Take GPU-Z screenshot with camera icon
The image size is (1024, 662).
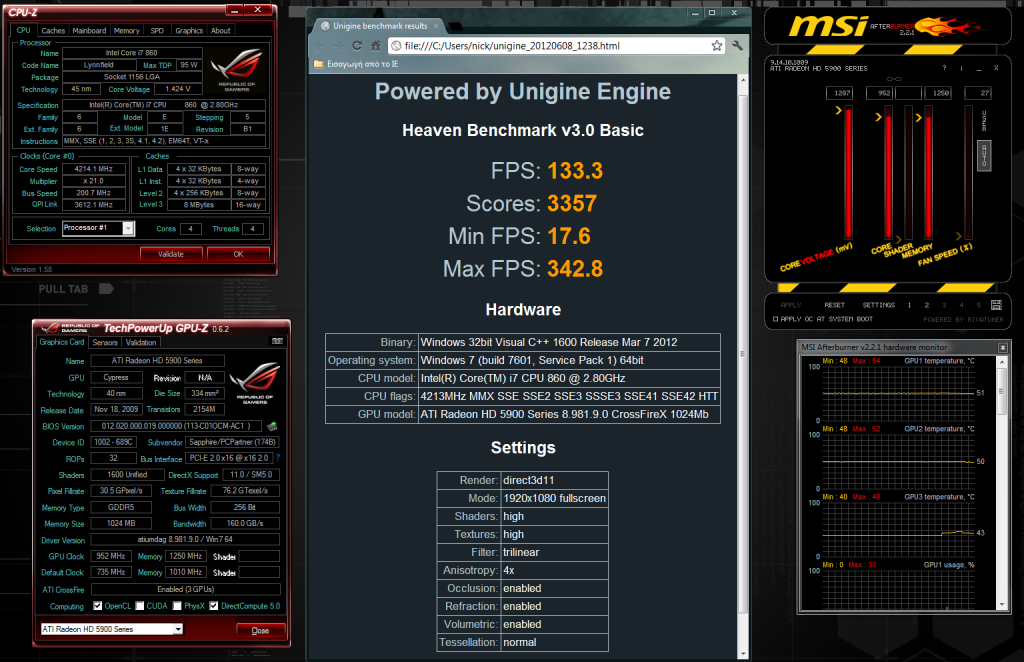point(278,341)
